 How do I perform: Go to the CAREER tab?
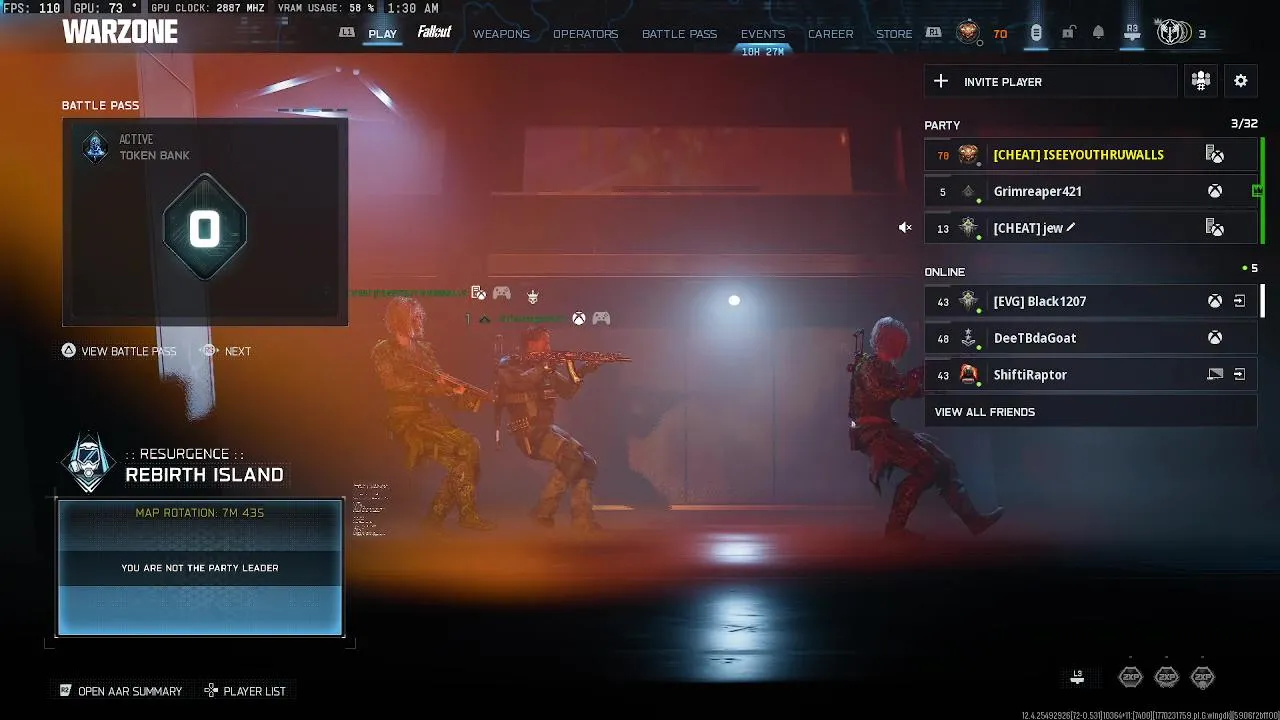(830, 34)
